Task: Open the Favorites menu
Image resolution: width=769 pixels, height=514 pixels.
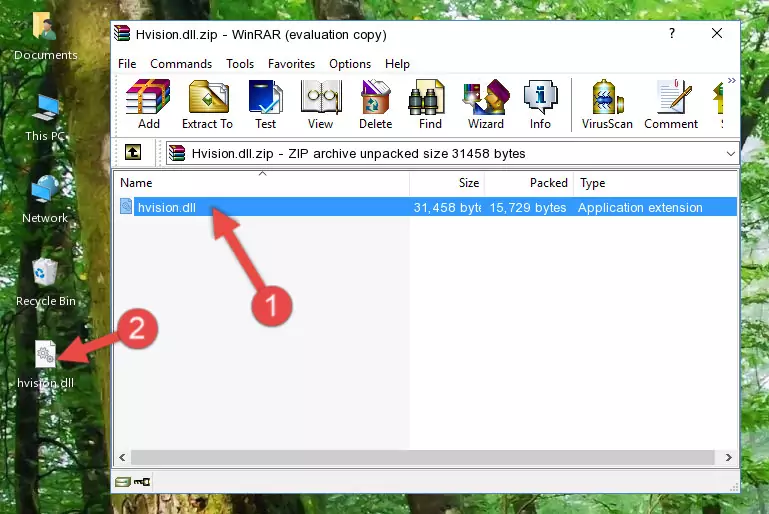Action: coord(291,64)
